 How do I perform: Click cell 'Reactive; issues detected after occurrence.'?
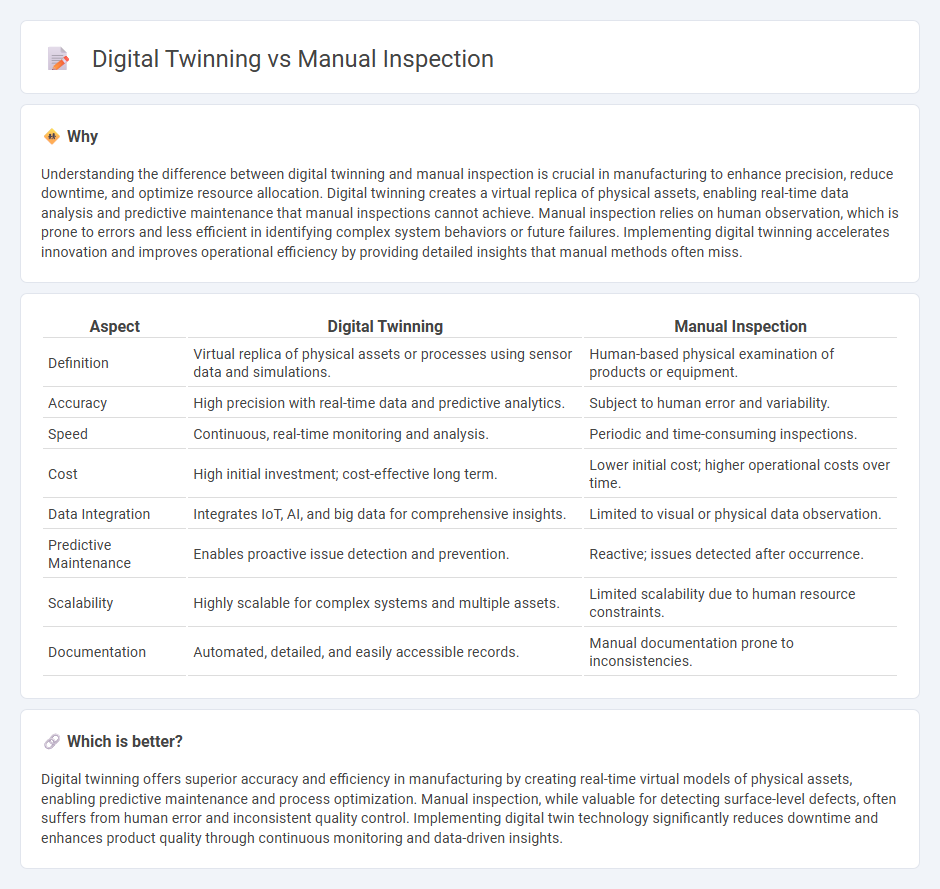pyautogui.click(x=740, y=554)
